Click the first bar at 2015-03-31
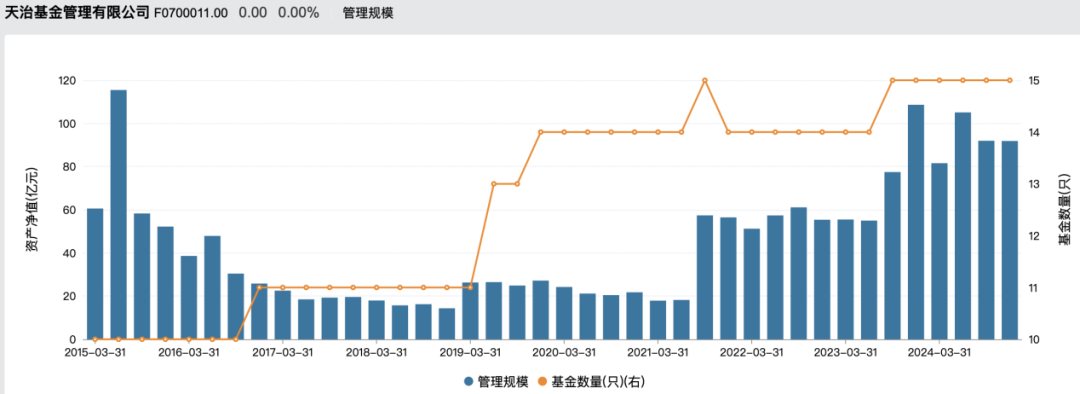 (x=95, y=274)
